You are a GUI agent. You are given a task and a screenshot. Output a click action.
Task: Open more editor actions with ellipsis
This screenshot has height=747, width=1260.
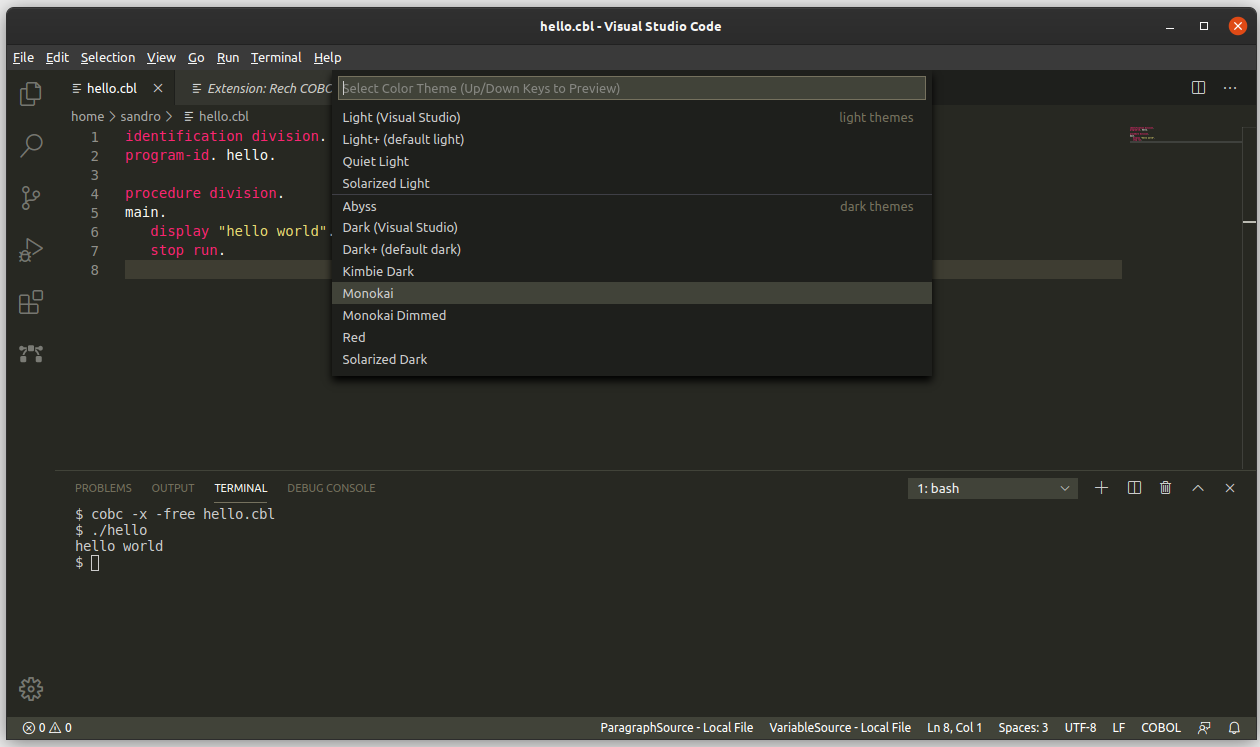tap(1229, 87)
